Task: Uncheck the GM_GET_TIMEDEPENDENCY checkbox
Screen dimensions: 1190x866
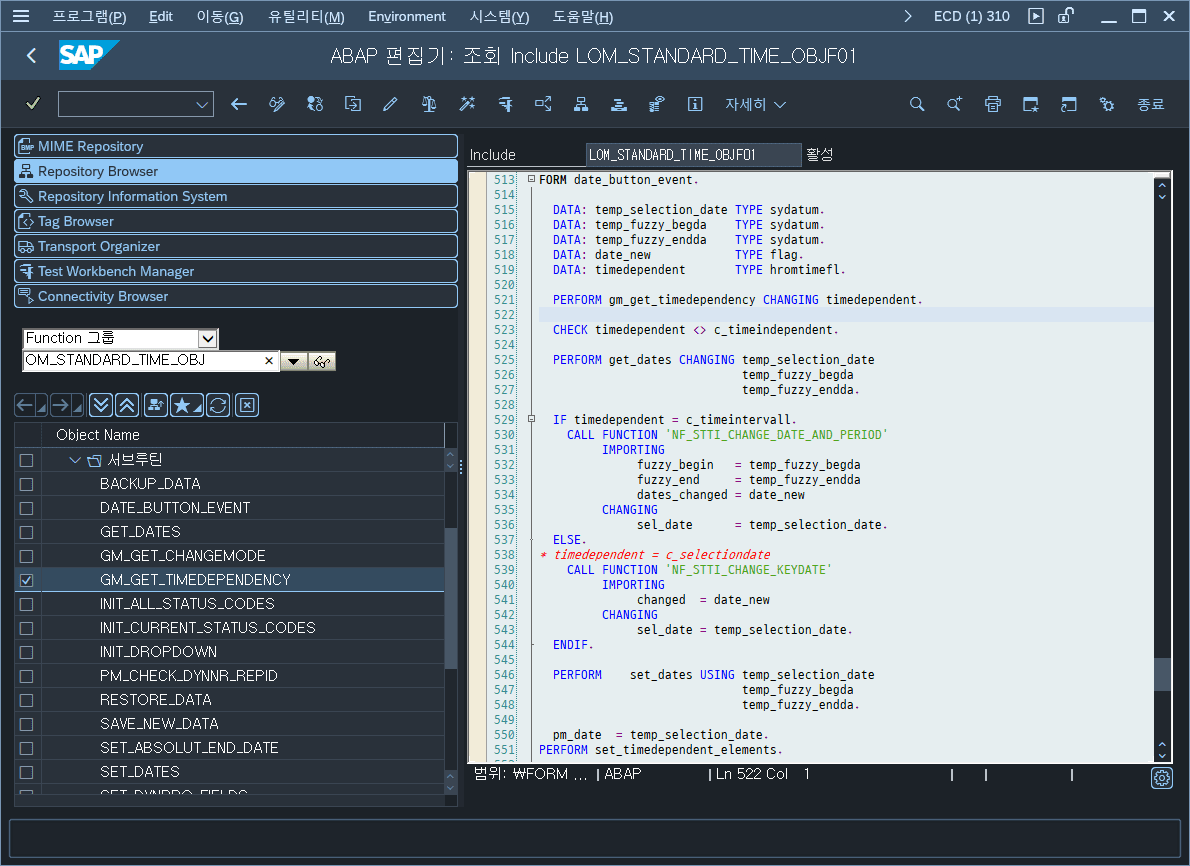Action: click(27, 580)
